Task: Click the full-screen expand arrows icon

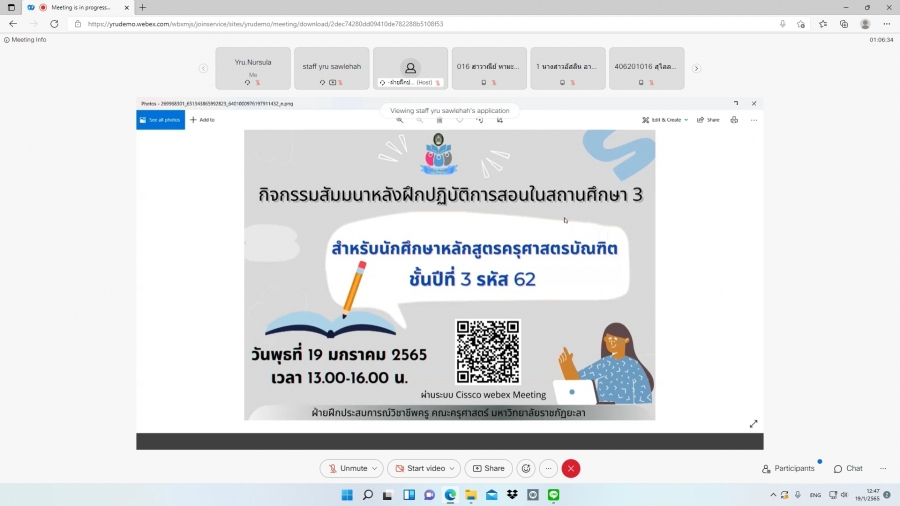Action: coord(753,424)
